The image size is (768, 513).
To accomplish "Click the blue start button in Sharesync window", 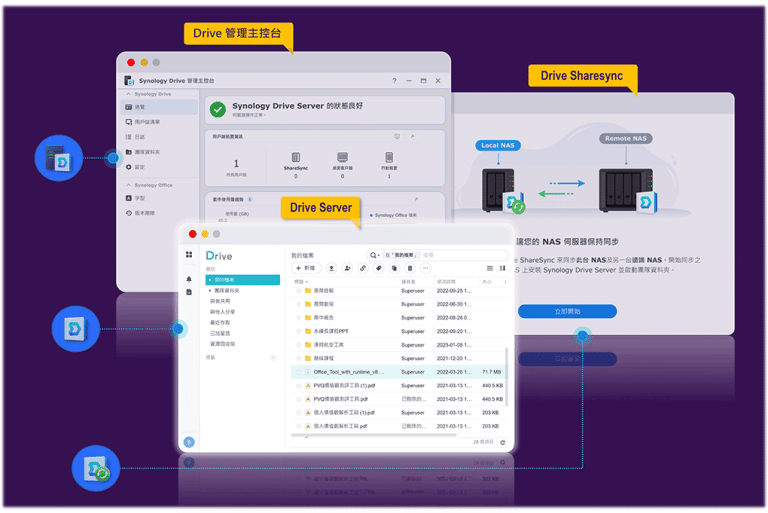I will click(567, 311).
